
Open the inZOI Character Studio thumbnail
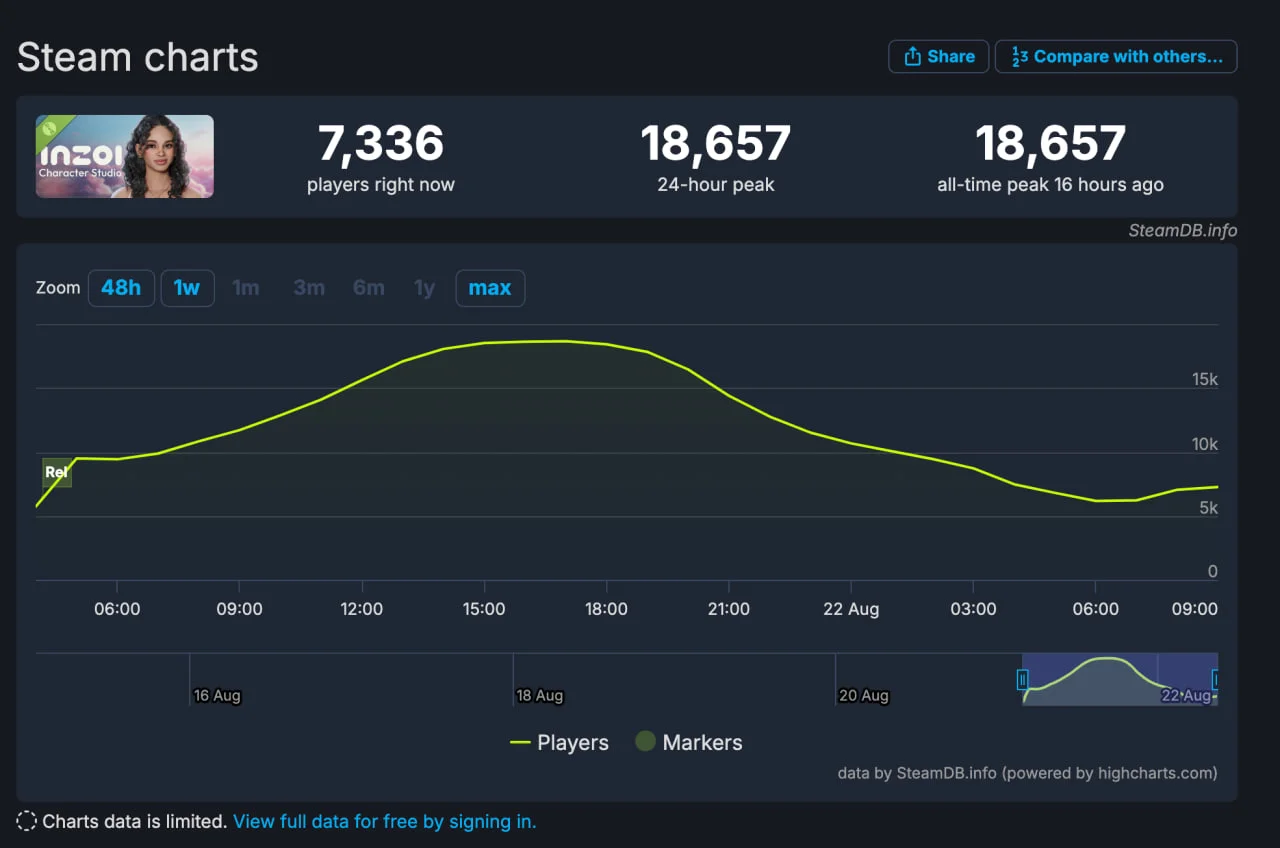[125, 156]
